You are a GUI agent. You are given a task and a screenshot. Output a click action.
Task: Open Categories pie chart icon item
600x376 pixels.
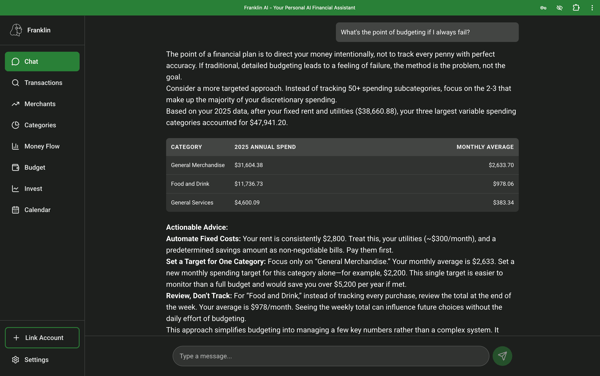pos(42,125)
